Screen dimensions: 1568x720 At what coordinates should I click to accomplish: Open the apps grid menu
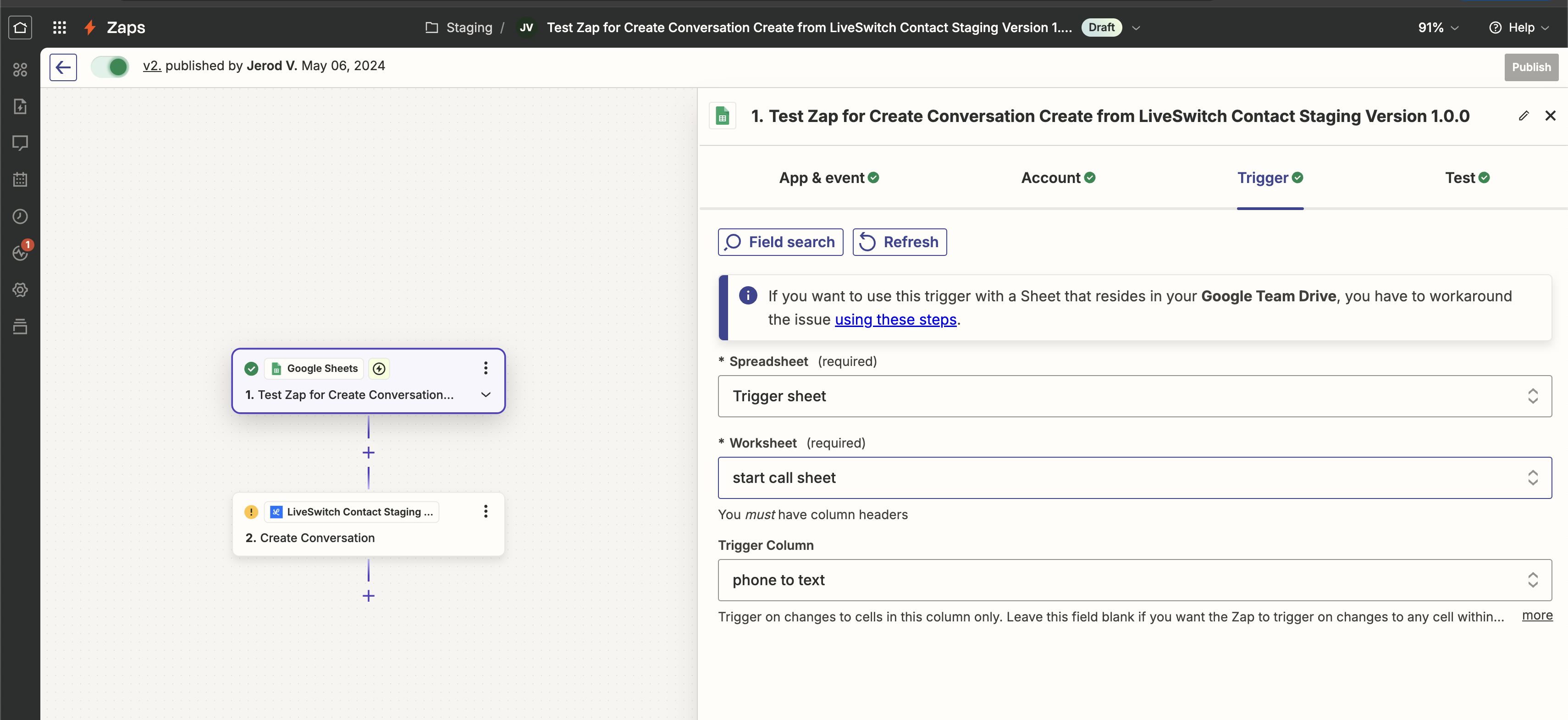[x=59, y=28]
